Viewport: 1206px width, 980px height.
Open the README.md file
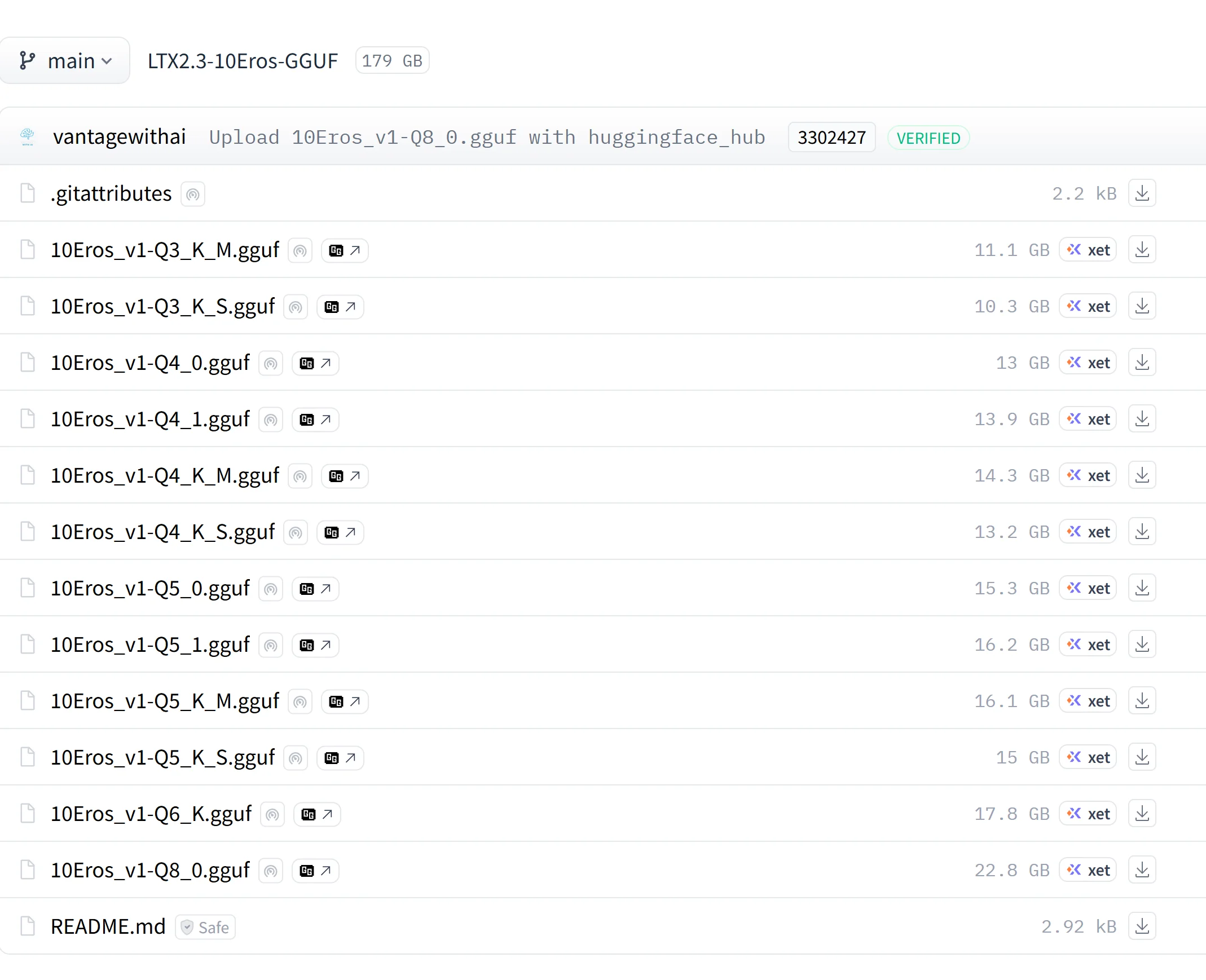108,927
